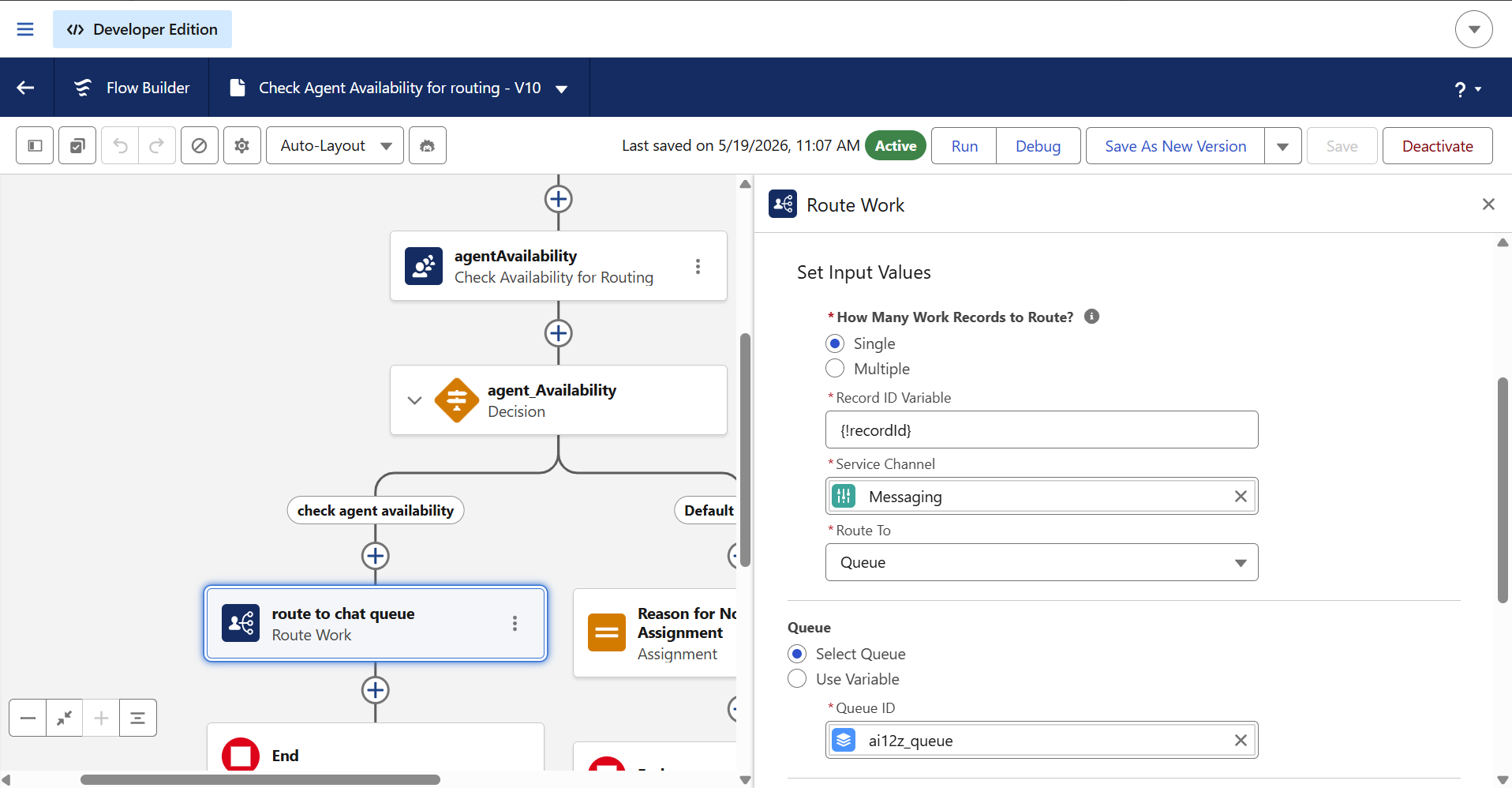Clear the ai12z_queue selection
This screenshot has height=788, width=1512.
pyautogui.click(x=1241, y=740)
